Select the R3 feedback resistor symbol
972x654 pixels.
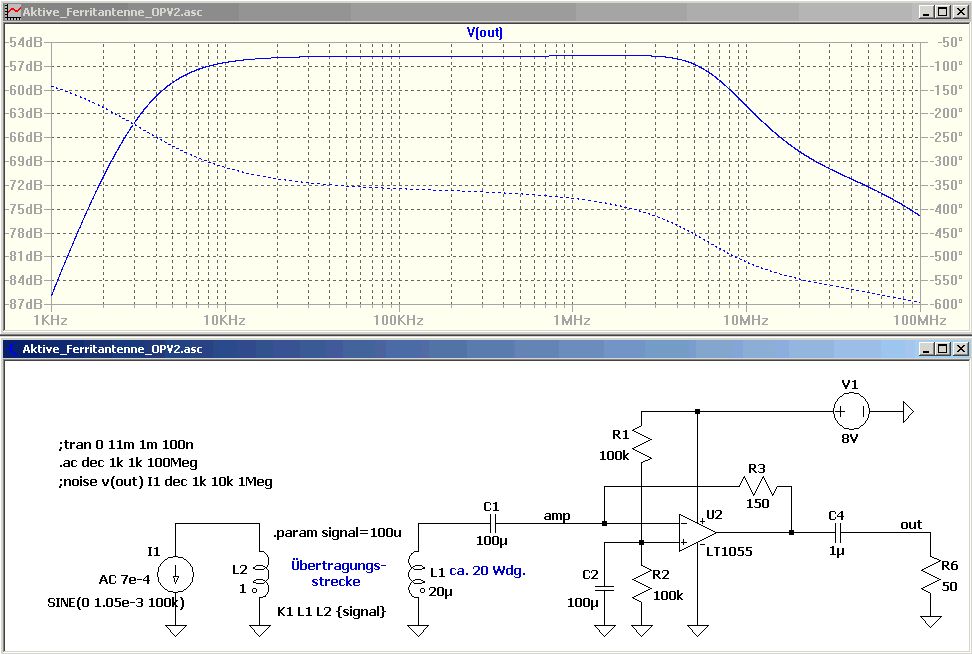point(758,487)
